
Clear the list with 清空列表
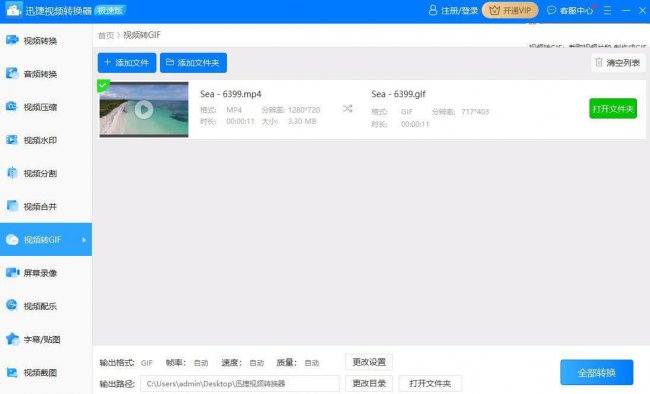(x=618, y=63)
